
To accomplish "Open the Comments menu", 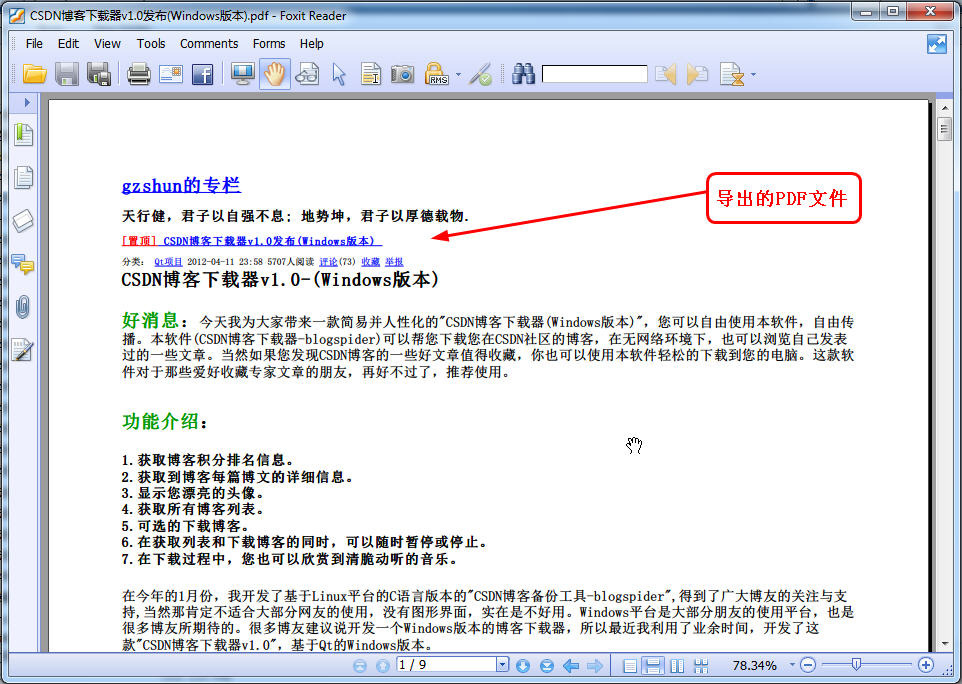I will click(209, 44).
